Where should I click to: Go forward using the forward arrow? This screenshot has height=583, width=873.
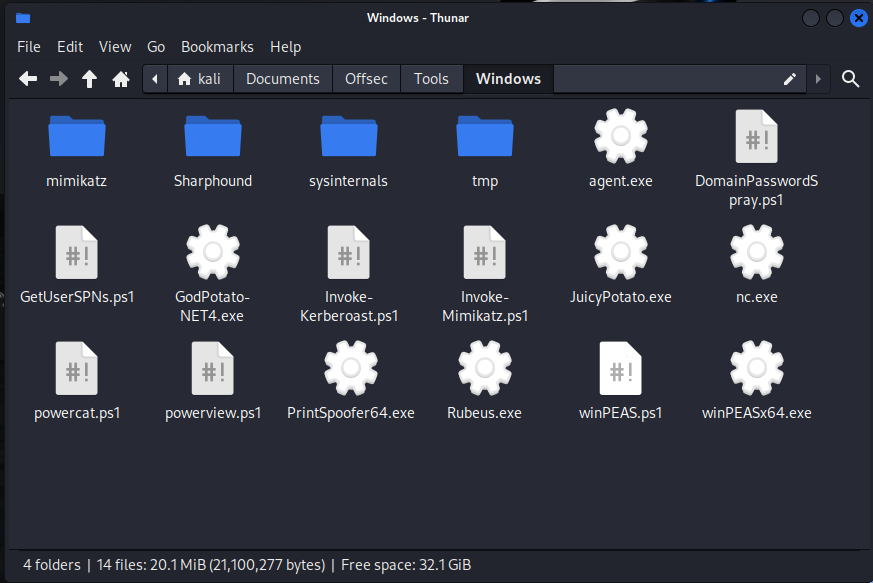58,79
